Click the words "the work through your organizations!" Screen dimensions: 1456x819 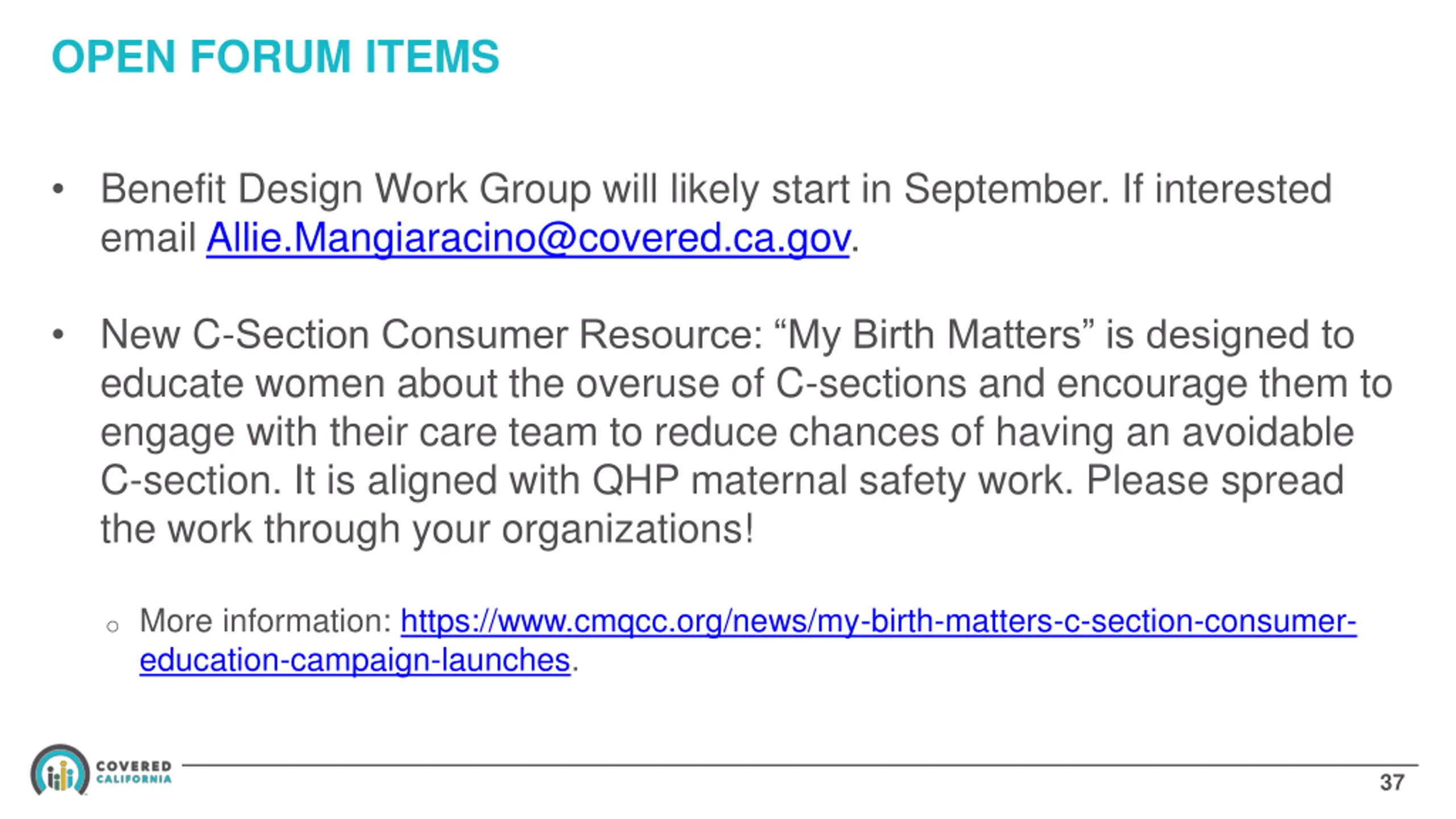(x=427, y=530)
